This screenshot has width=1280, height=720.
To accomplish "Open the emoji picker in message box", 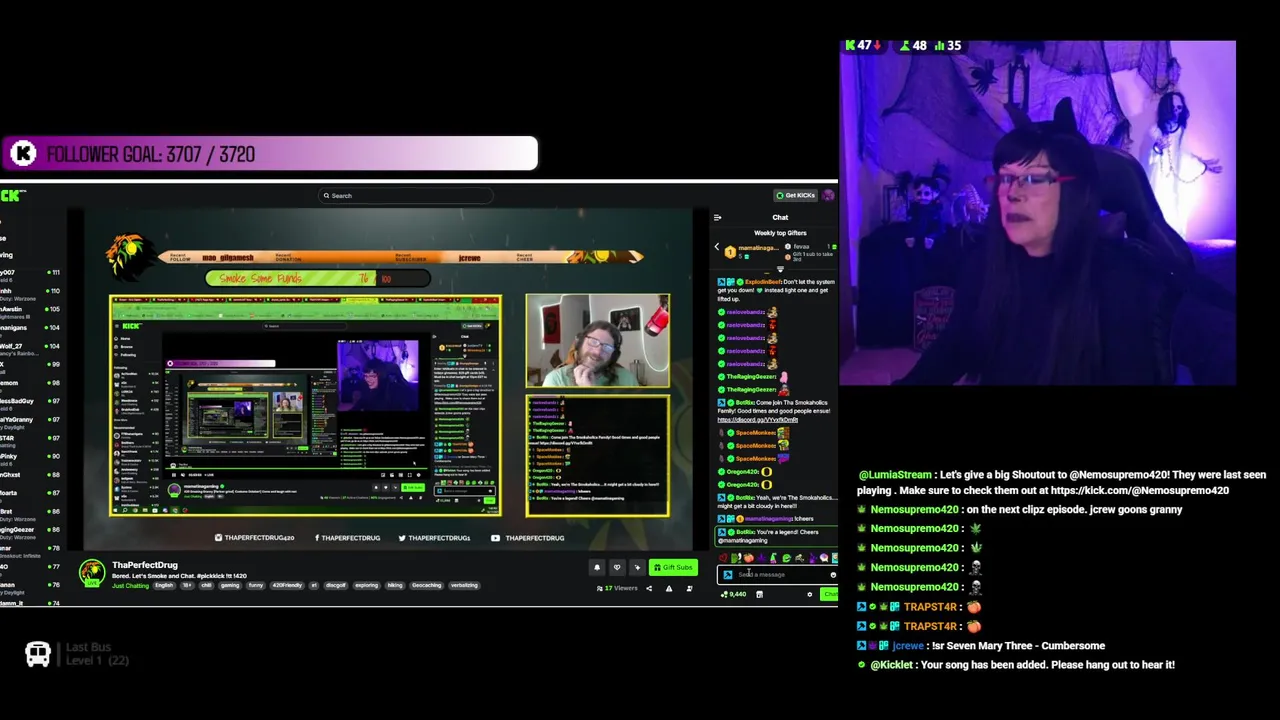I will (x=832, y=575).
